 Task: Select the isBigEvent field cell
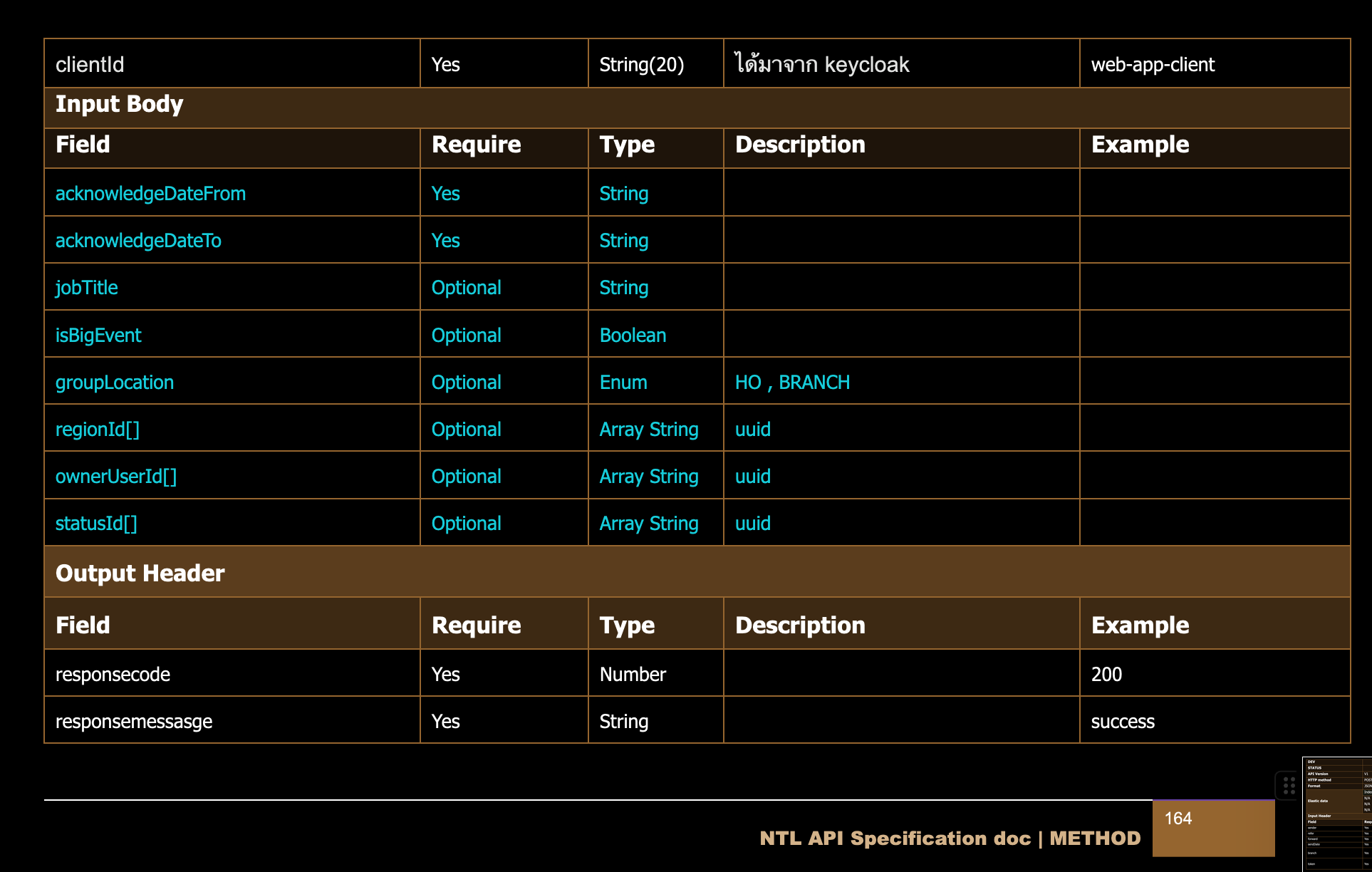pos(98,336)
